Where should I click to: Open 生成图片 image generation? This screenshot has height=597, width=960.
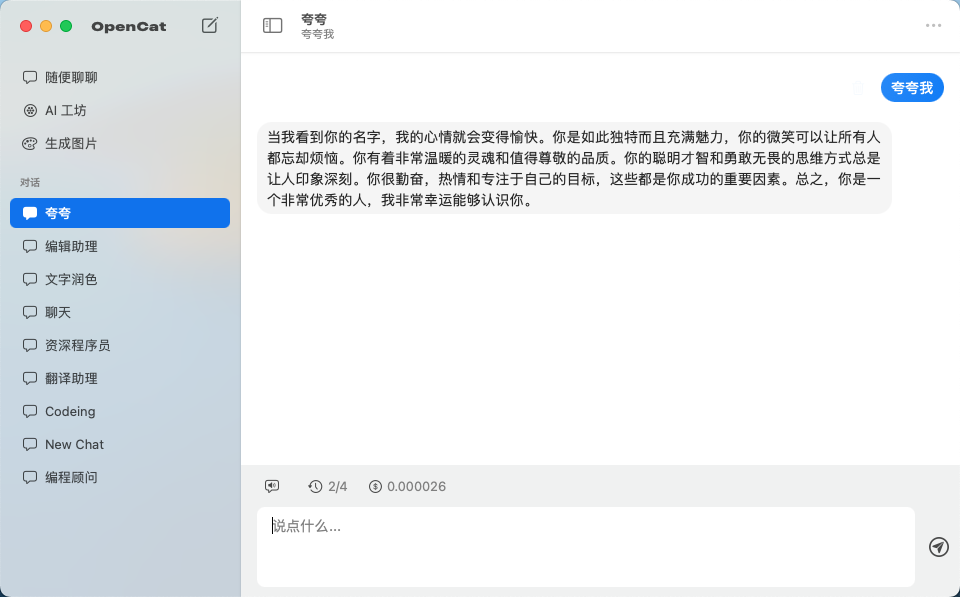click(70, 143)
